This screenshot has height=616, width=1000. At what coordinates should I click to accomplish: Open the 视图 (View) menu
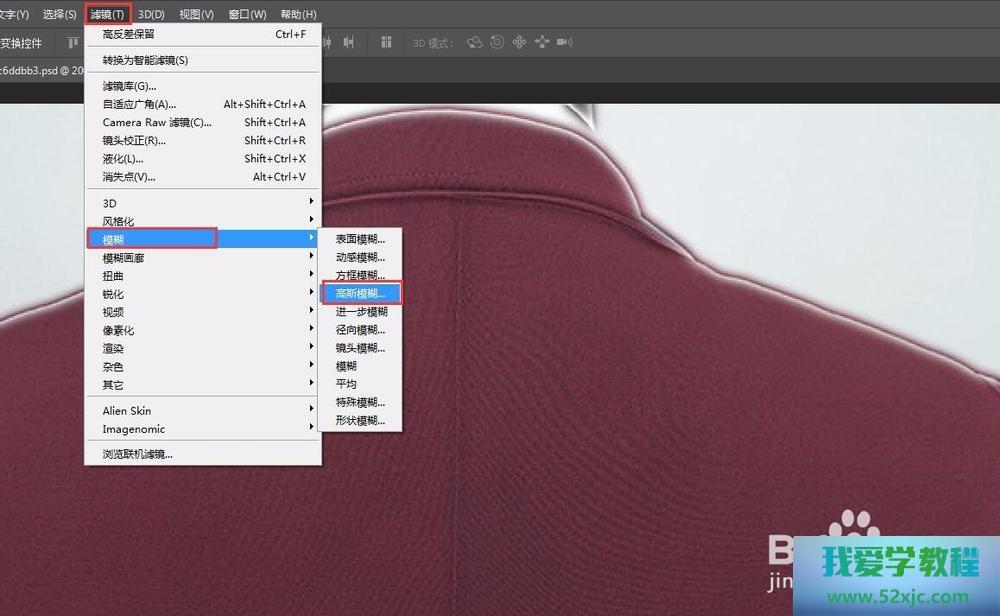pyautogui.click(x=196, y=14)
